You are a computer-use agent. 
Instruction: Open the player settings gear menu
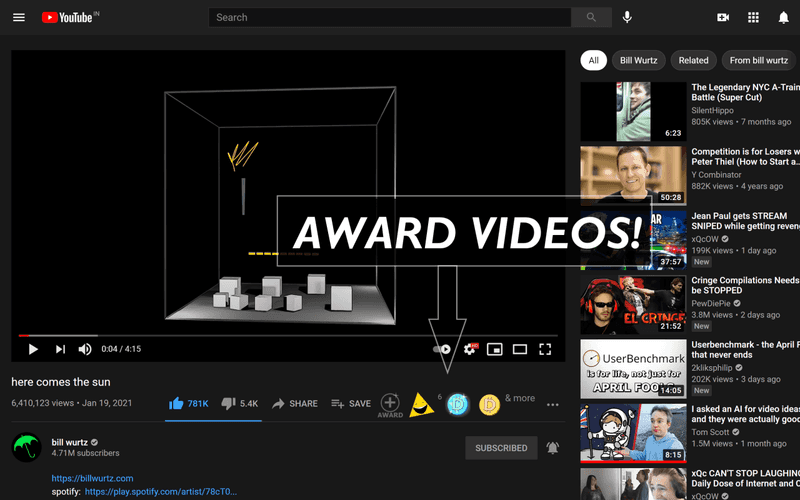tap(469, 349)
